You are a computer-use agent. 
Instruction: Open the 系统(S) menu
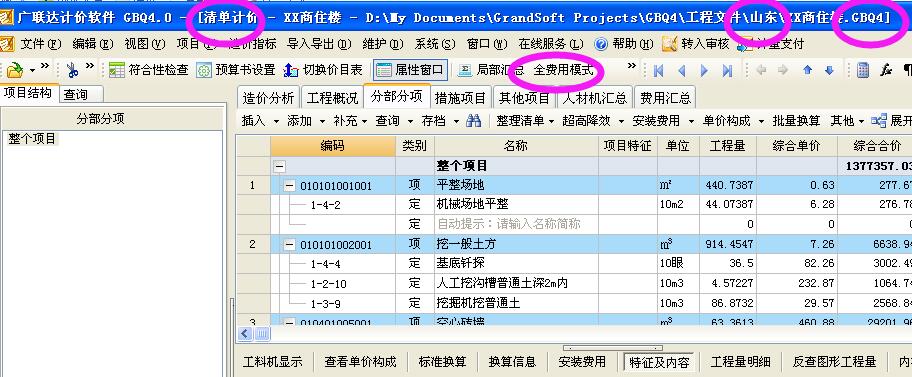(435, 44)
